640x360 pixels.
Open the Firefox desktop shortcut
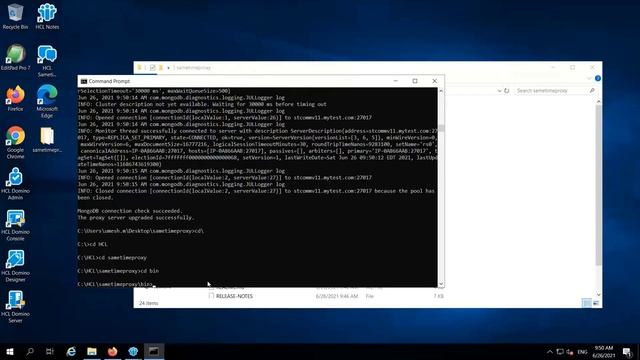15,98
